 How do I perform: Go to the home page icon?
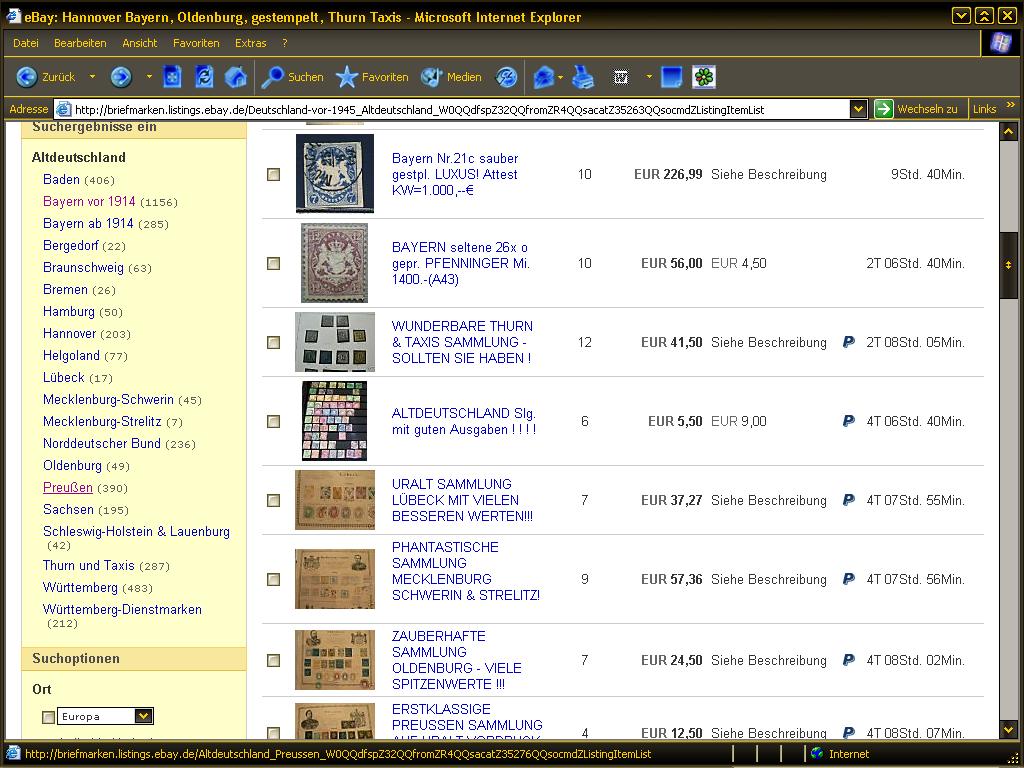[236, 77]
